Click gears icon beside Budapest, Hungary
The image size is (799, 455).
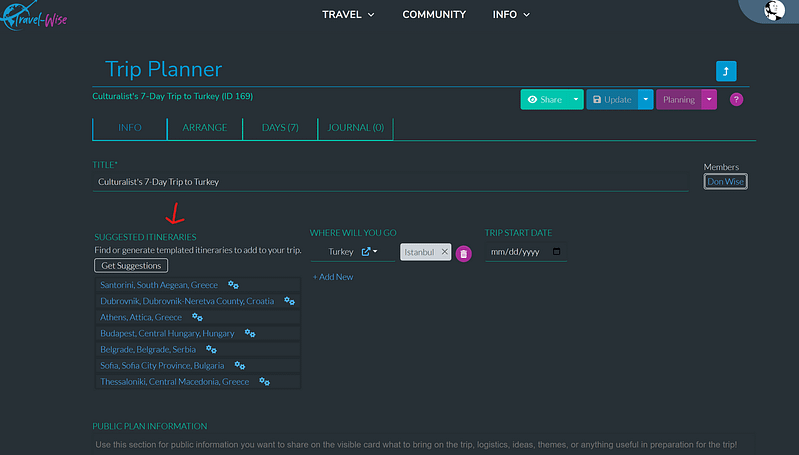coord(250,333)
